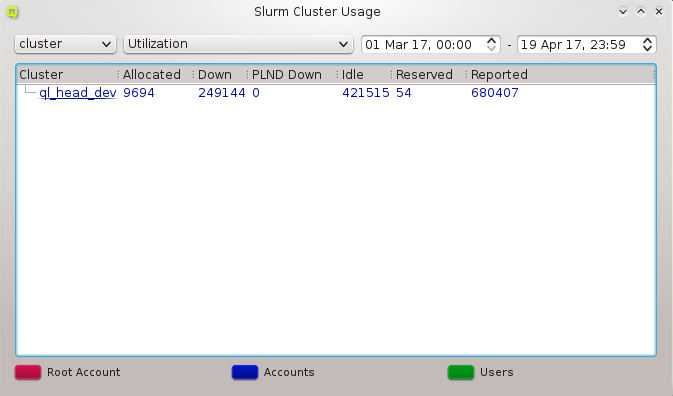The height and width of the screenshot is (396, 673).
Task: Close the Slurm Cluster Usage window
Action: point(659,12)
